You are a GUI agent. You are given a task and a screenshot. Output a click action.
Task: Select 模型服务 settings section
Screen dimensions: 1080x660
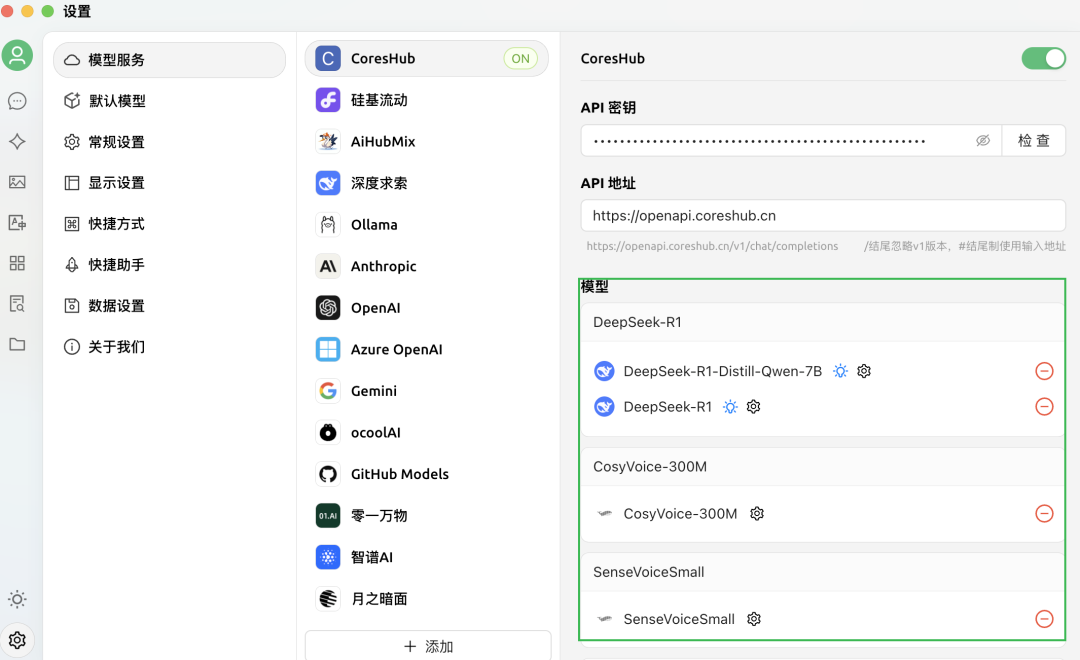pyautogui.click(x=169, y=60)
